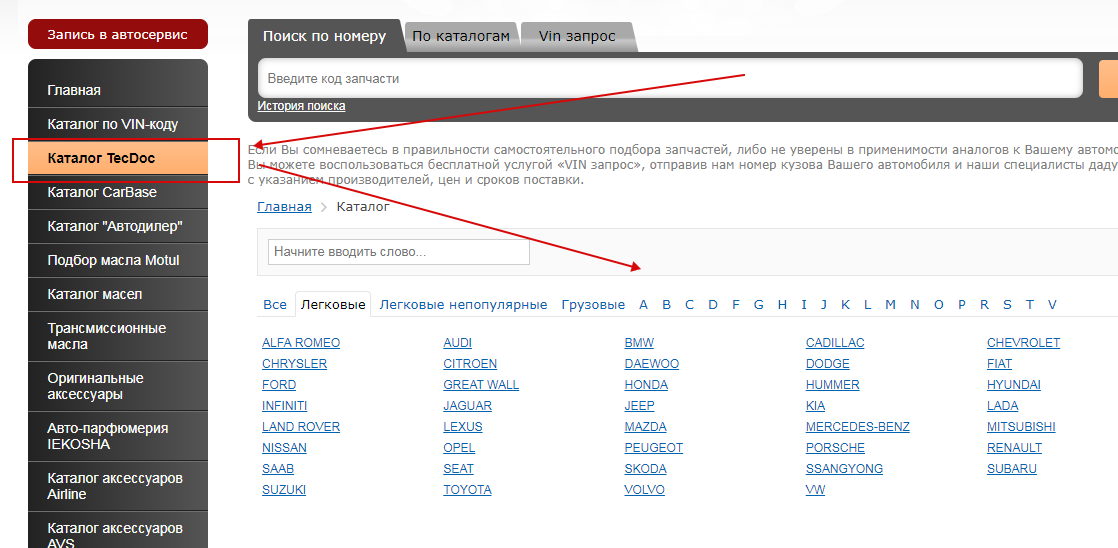Filter brands by letter F
This screenshot has height=548, width=1118.
pyautogui.click(x=736, y=305)
